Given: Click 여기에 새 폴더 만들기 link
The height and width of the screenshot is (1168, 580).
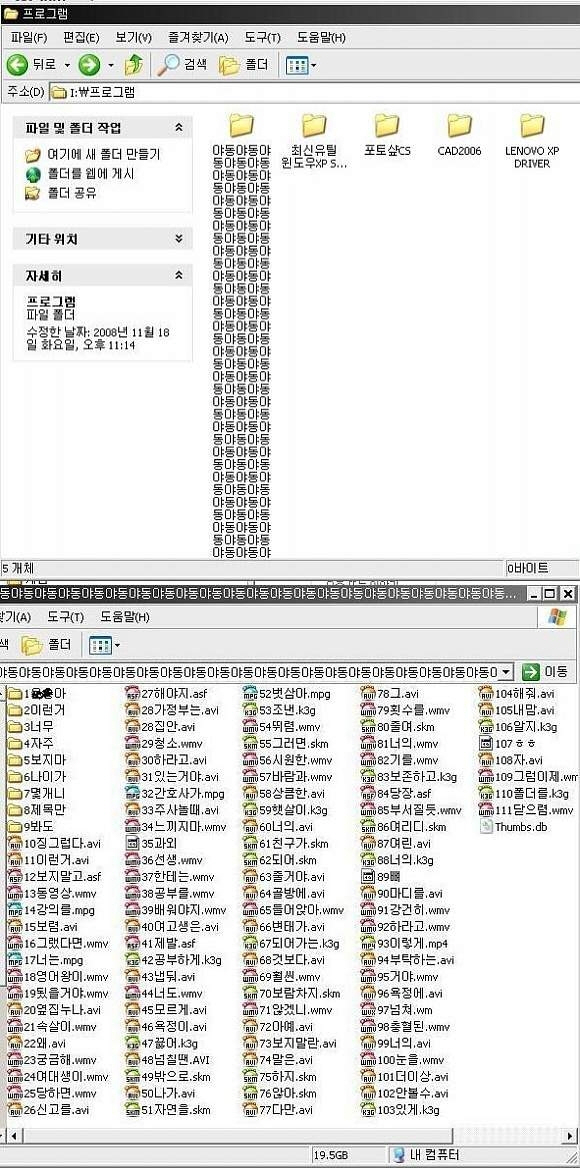Looking at the screenshot, I should pos(103,155).
